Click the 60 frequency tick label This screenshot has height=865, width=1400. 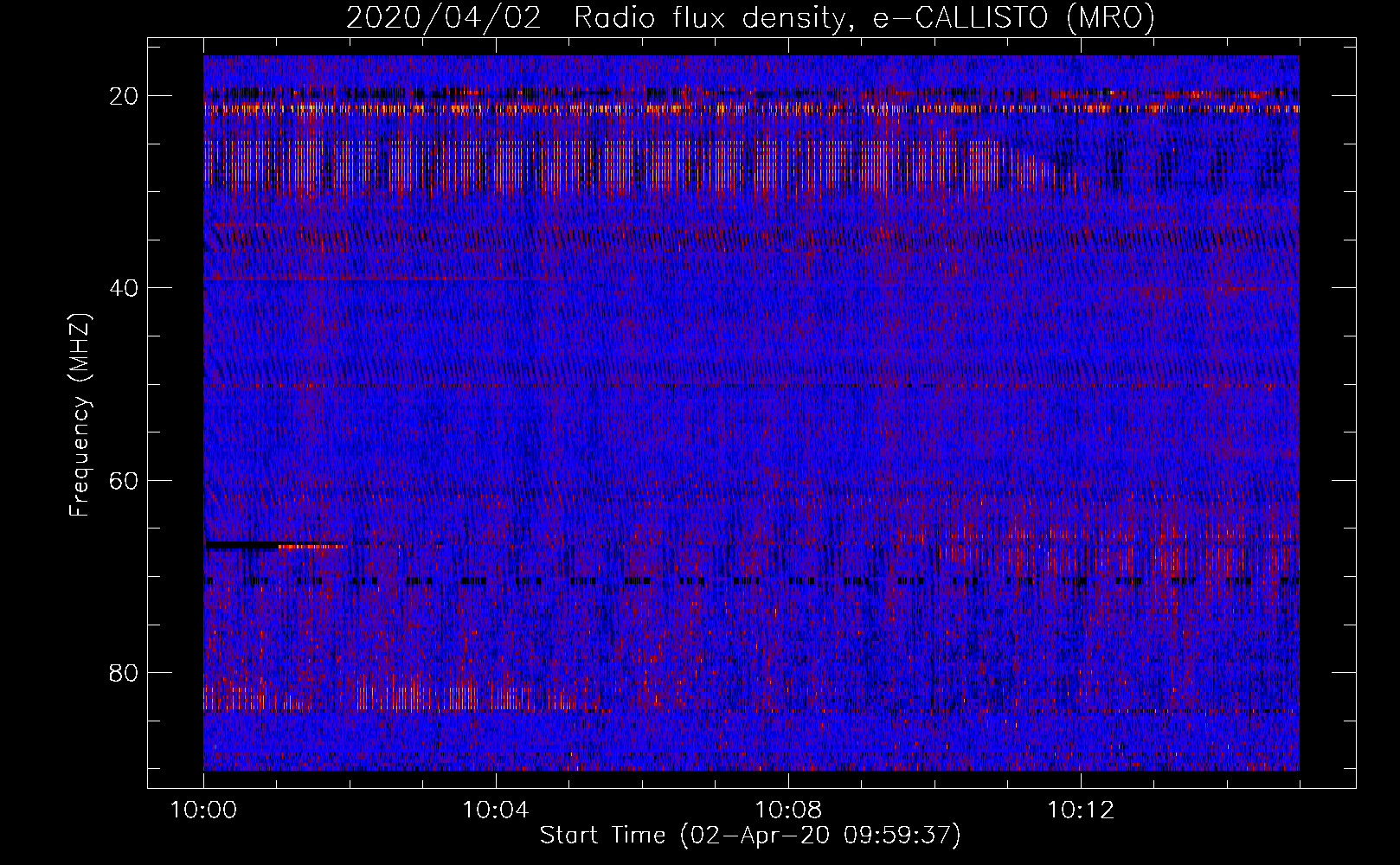pos(125,479)
